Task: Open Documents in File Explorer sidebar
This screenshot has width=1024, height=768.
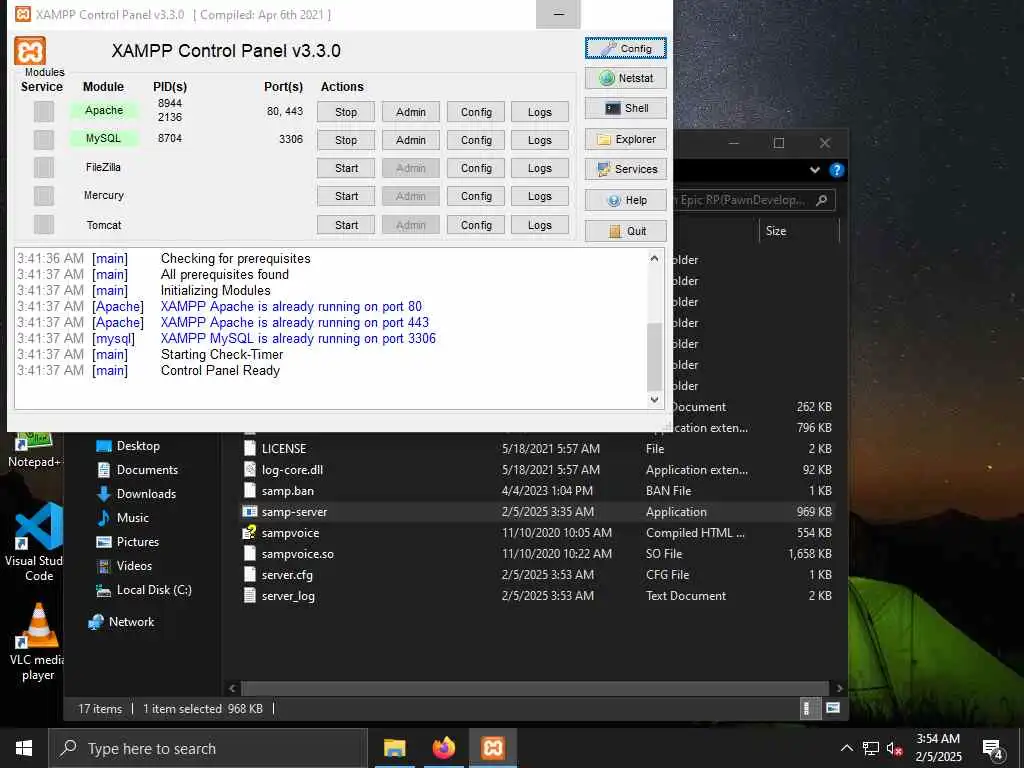Action: point(137,470)
